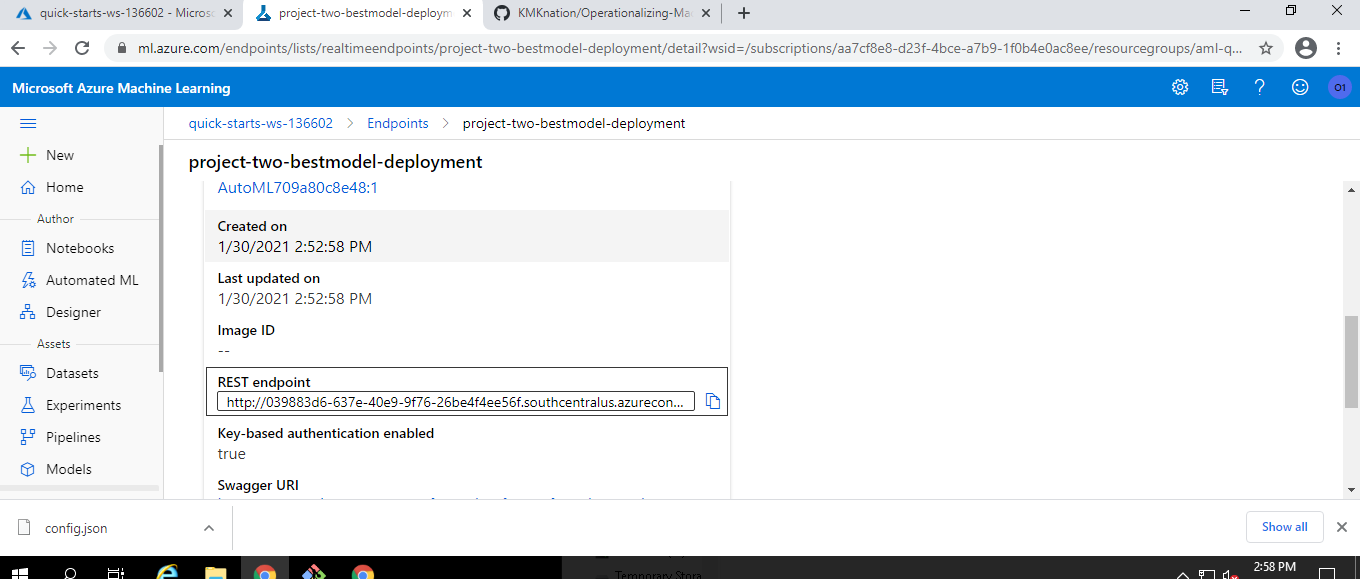Go to Endpoints breadcrumb
Image resolution: width=1360 pixels, height=579 pixels.
pos(398,123)
